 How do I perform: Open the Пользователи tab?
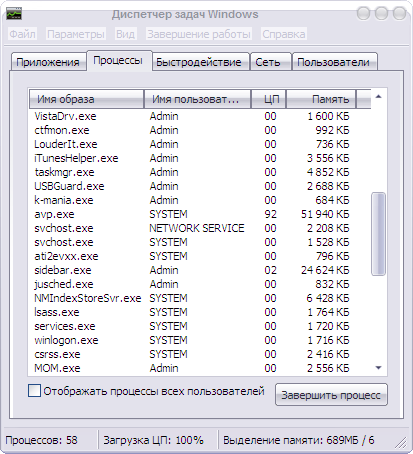[333, 62]
